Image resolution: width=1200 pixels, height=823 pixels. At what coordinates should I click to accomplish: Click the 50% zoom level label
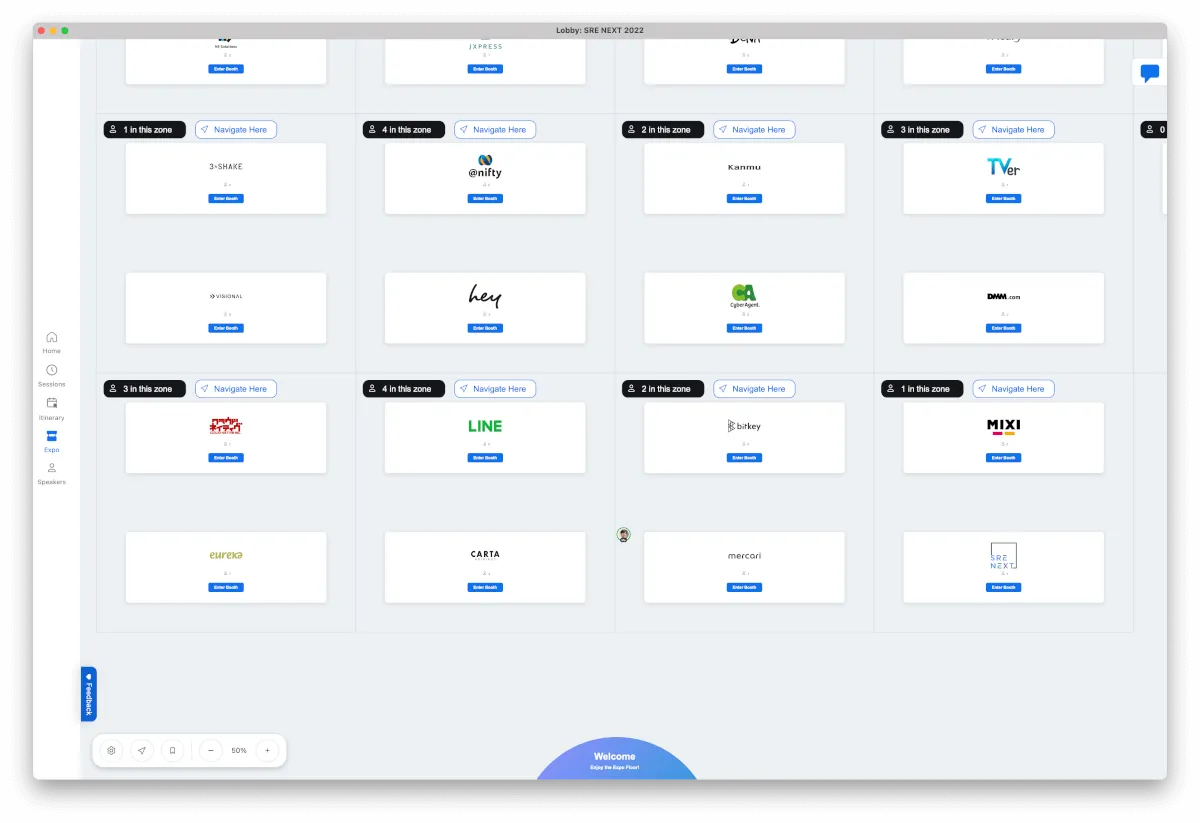pyautogui.click(x=239, y=750)
